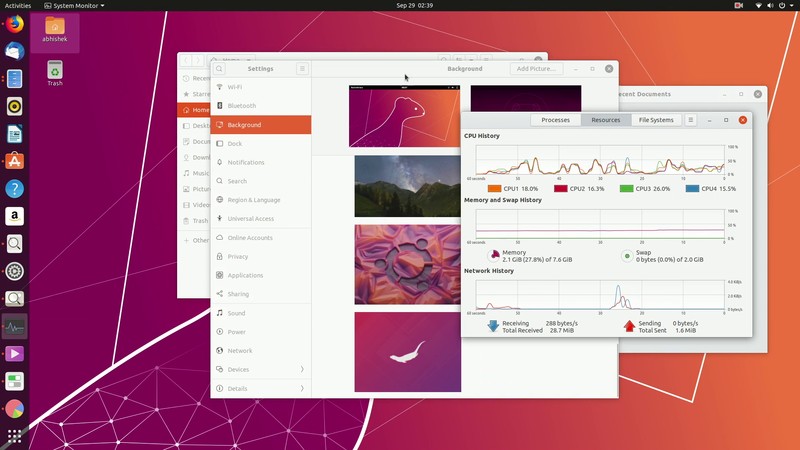Launch Firefox from the dock
This screenshot has width=800, height=450.
(14, 24)
